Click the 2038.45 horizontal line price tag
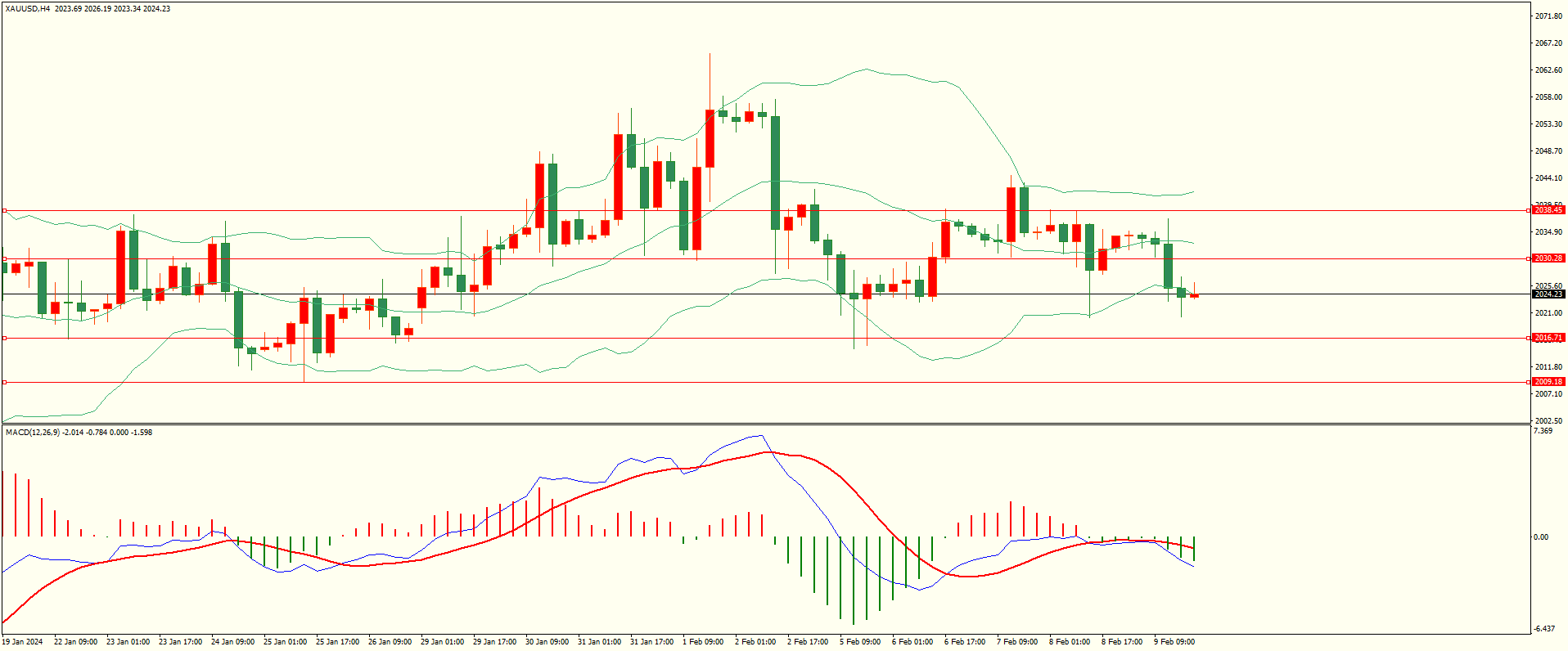Viewport: 1568px width, 651px height. pos(1548,210)
